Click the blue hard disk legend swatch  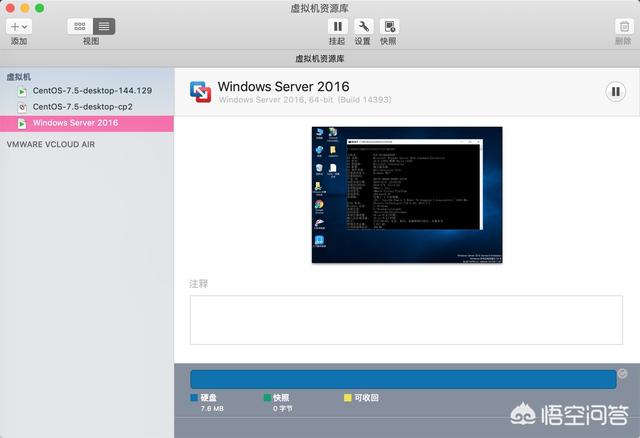pos(194,398)
